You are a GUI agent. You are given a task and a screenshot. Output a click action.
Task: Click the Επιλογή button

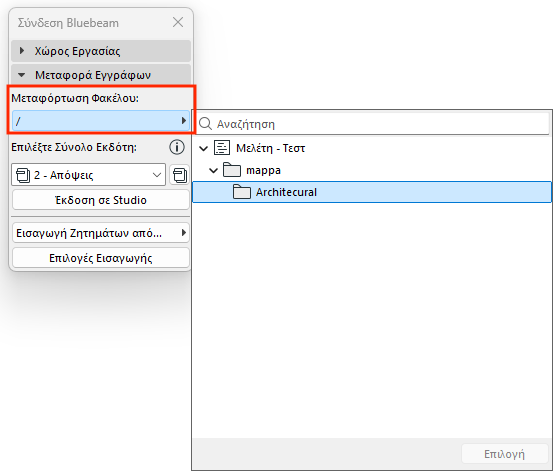[504, 454]
